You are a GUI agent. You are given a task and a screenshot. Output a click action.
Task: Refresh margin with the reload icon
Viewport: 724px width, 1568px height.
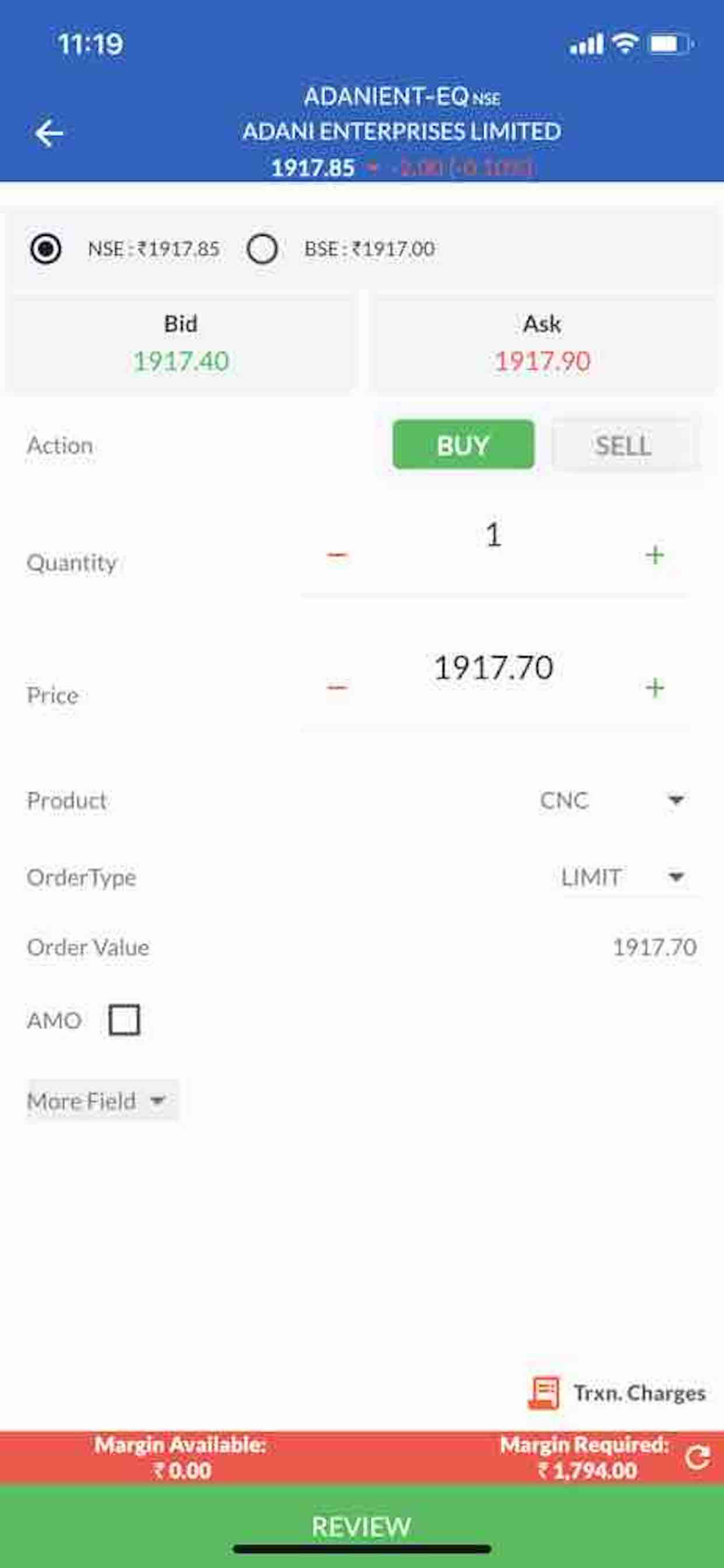[697, 1457]
